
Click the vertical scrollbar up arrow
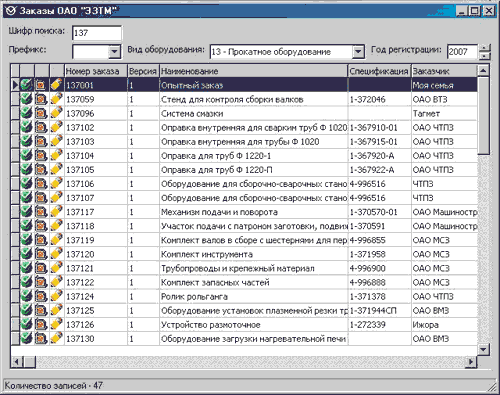pyautogui.click(x=483, y=71)
